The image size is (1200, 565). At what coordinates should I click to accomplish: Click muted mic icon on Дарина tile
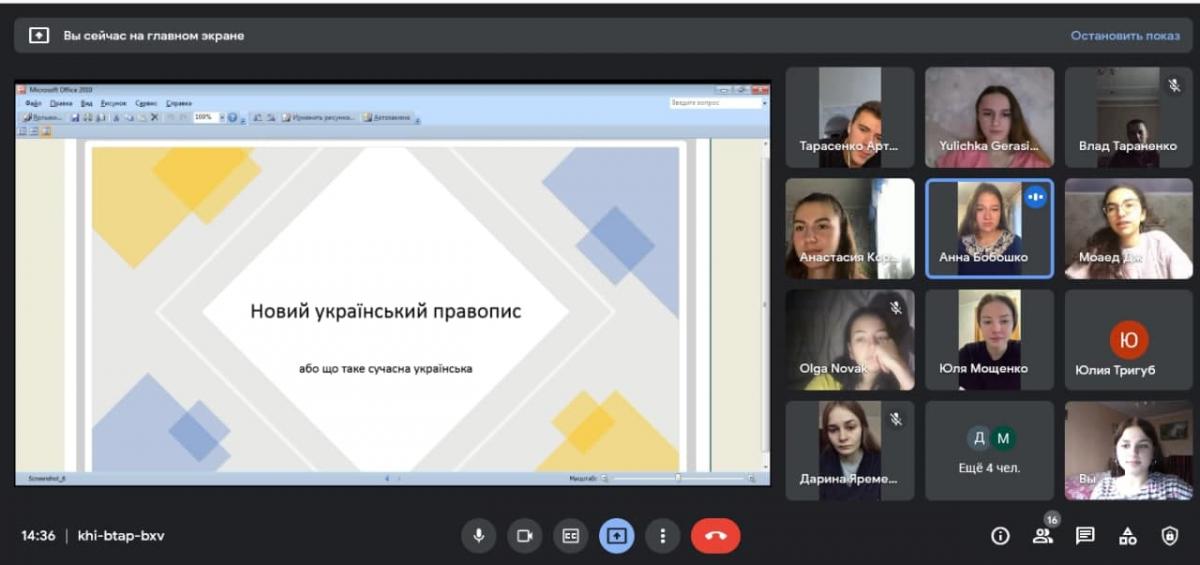pos(896,419)
